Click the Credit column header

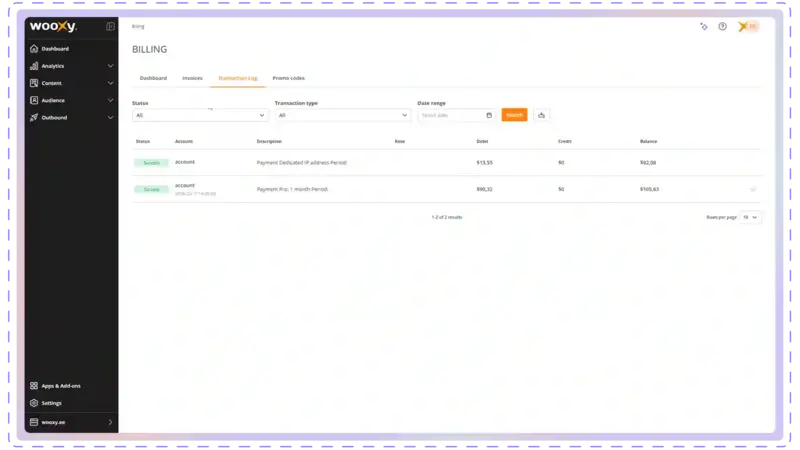click(564, 141)
